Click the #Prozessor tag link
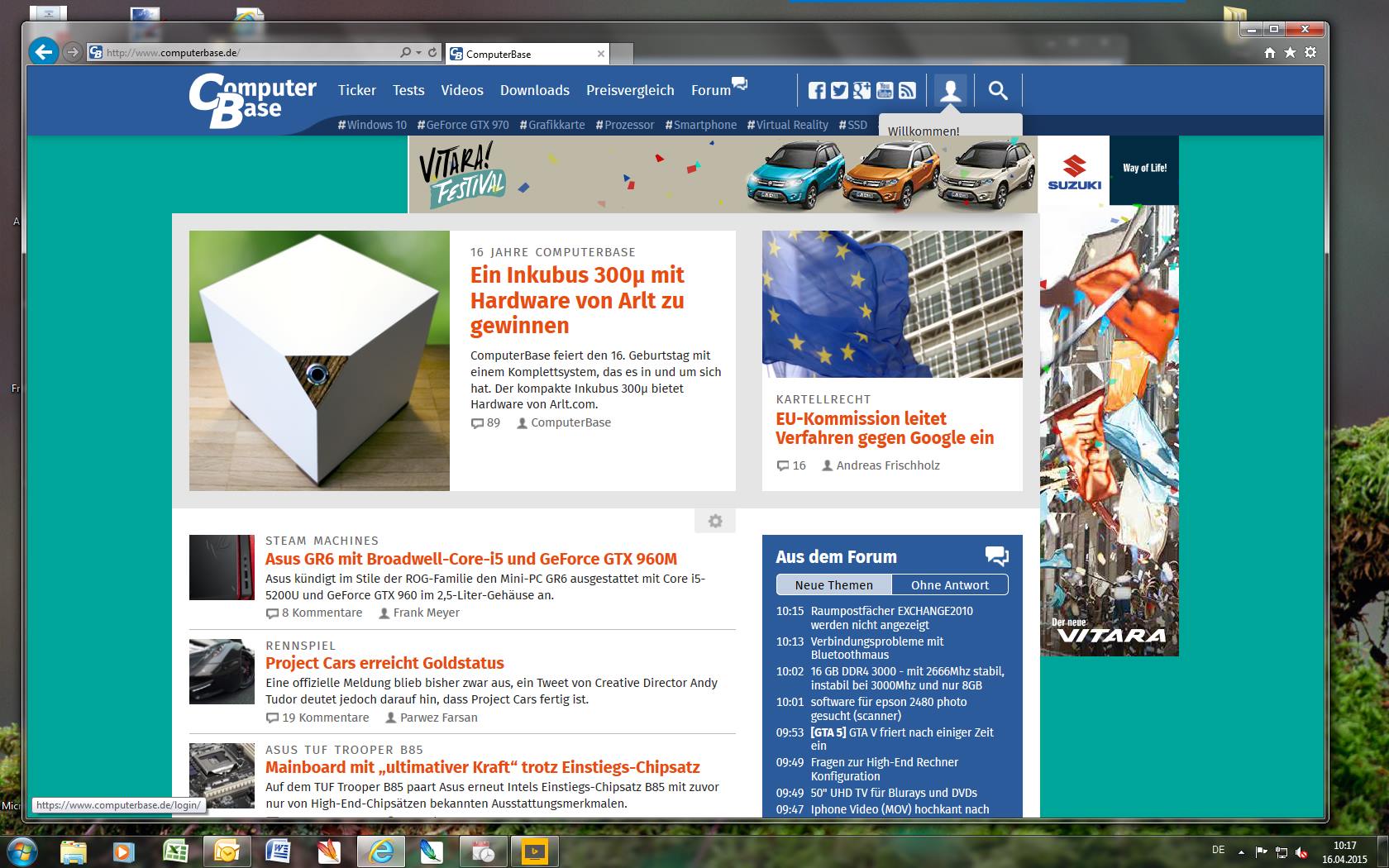Screen dimensions: 1389x868 (x=625, y=125)
